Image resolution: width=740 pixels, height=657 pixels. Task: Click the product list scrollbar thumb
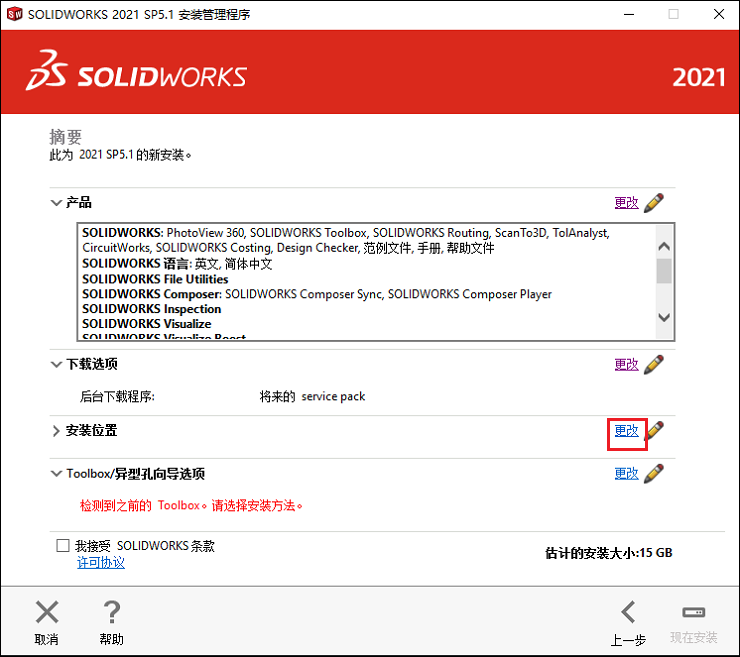[664, 271]
